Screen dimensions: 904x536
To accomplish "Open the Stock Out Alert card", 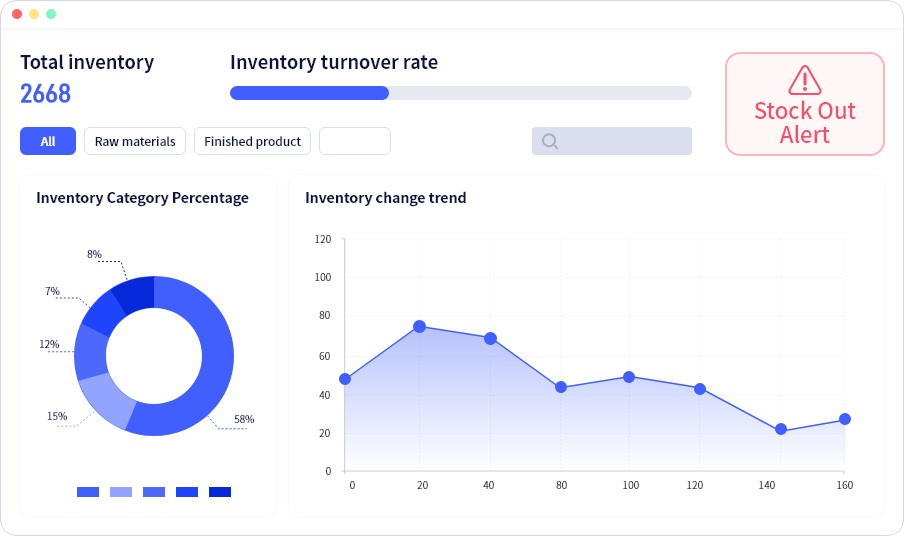I will [x=805, y=104].
